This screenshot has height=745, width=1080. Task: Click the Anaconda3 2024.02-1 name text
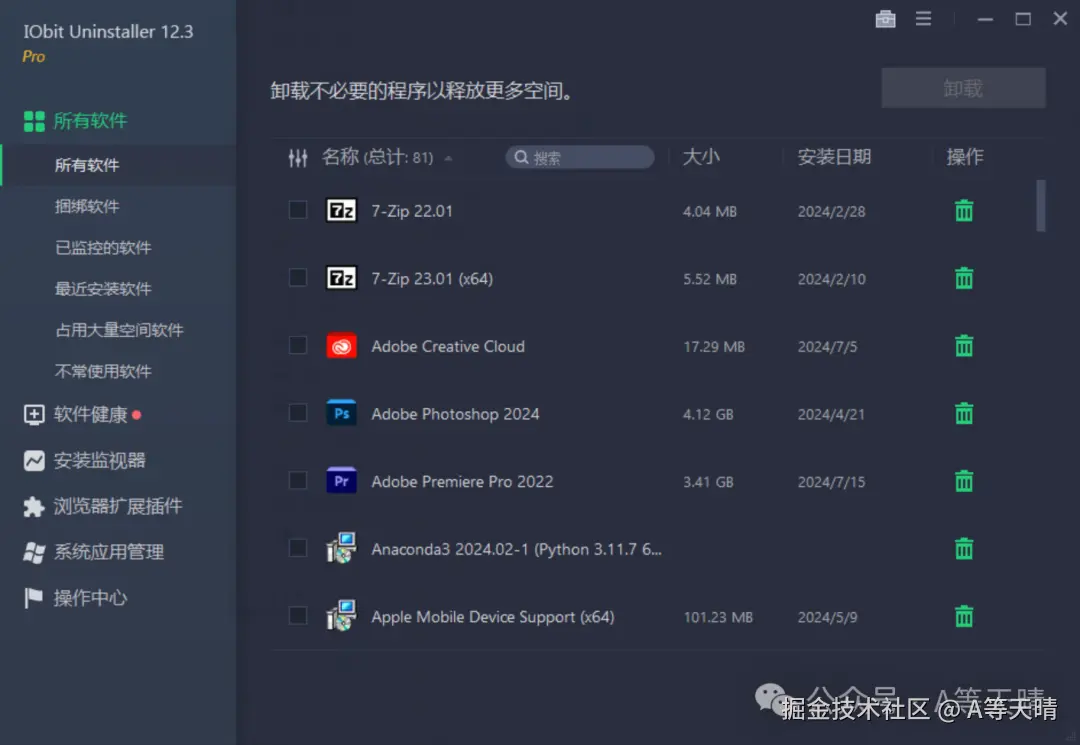(517, 549)
